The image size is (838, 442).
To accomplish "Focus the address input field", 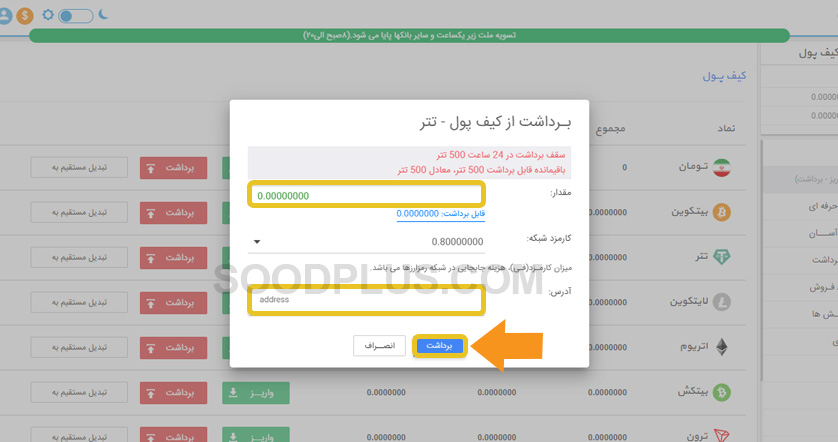I will point(367,300).
